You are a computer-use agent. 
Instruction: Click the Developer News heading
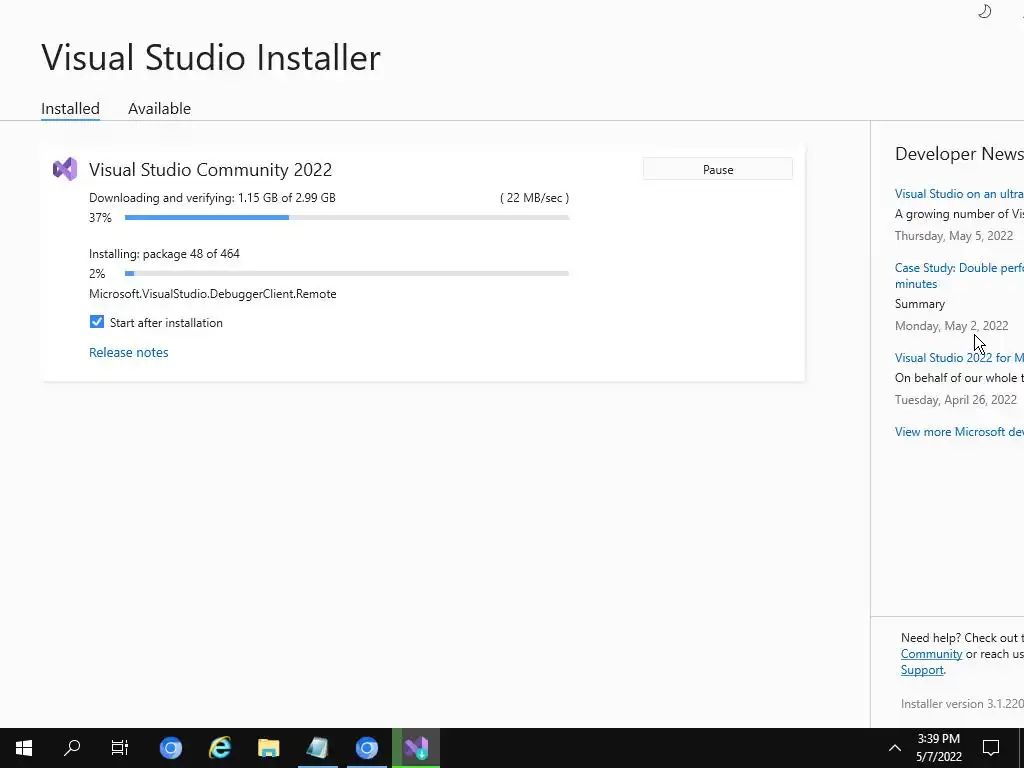pyautogui.click(x=959, y=153)
